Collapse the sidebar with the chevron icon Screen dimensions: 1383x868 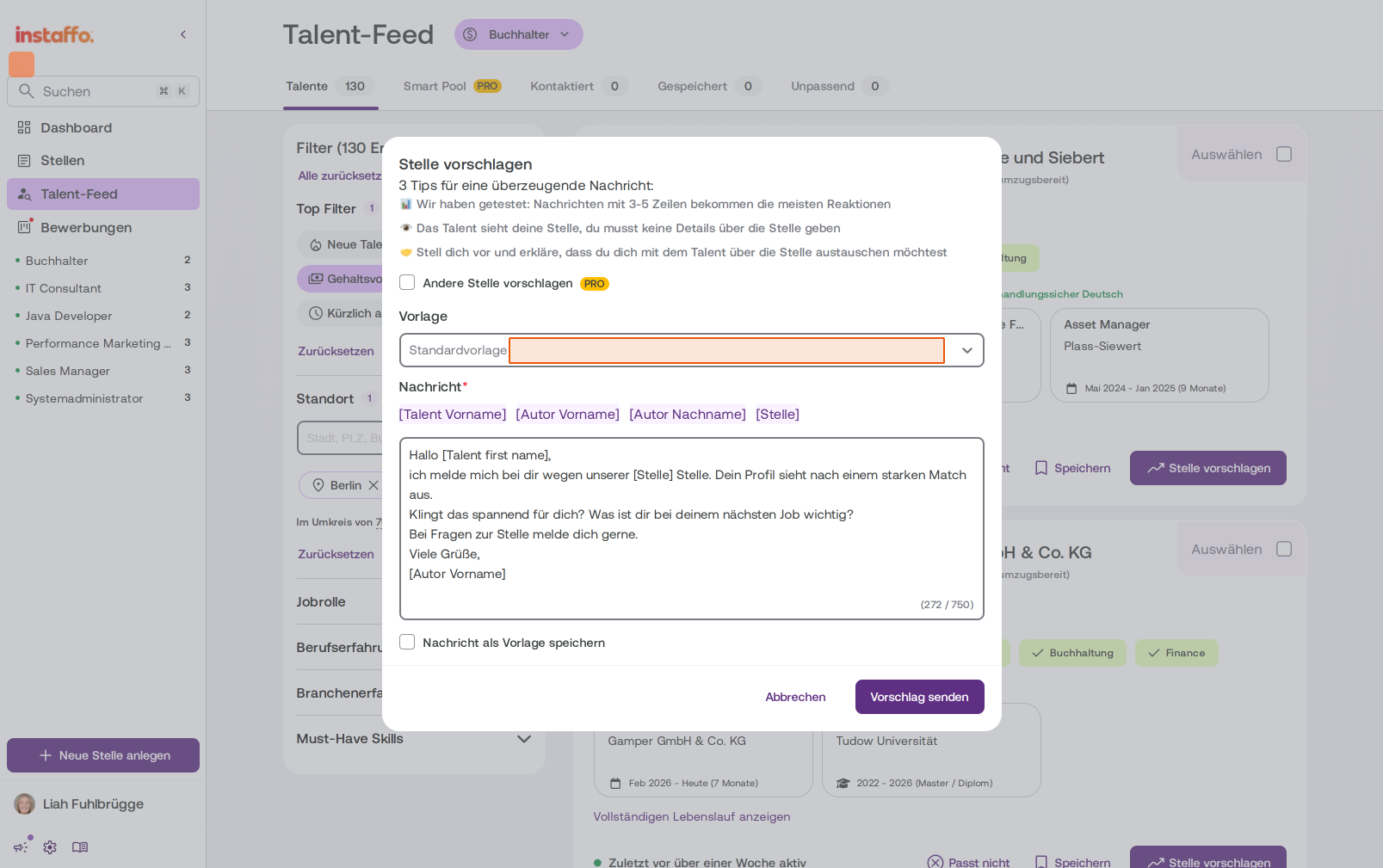[x=183, y=34]
